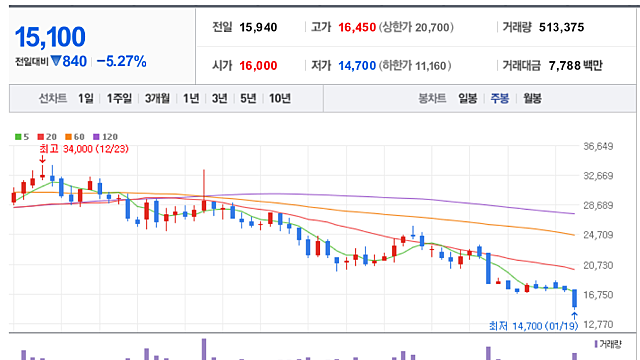This screenshot has width=640, height=360.
Task: Click the 선차트 label
Action: click(53, 98)
